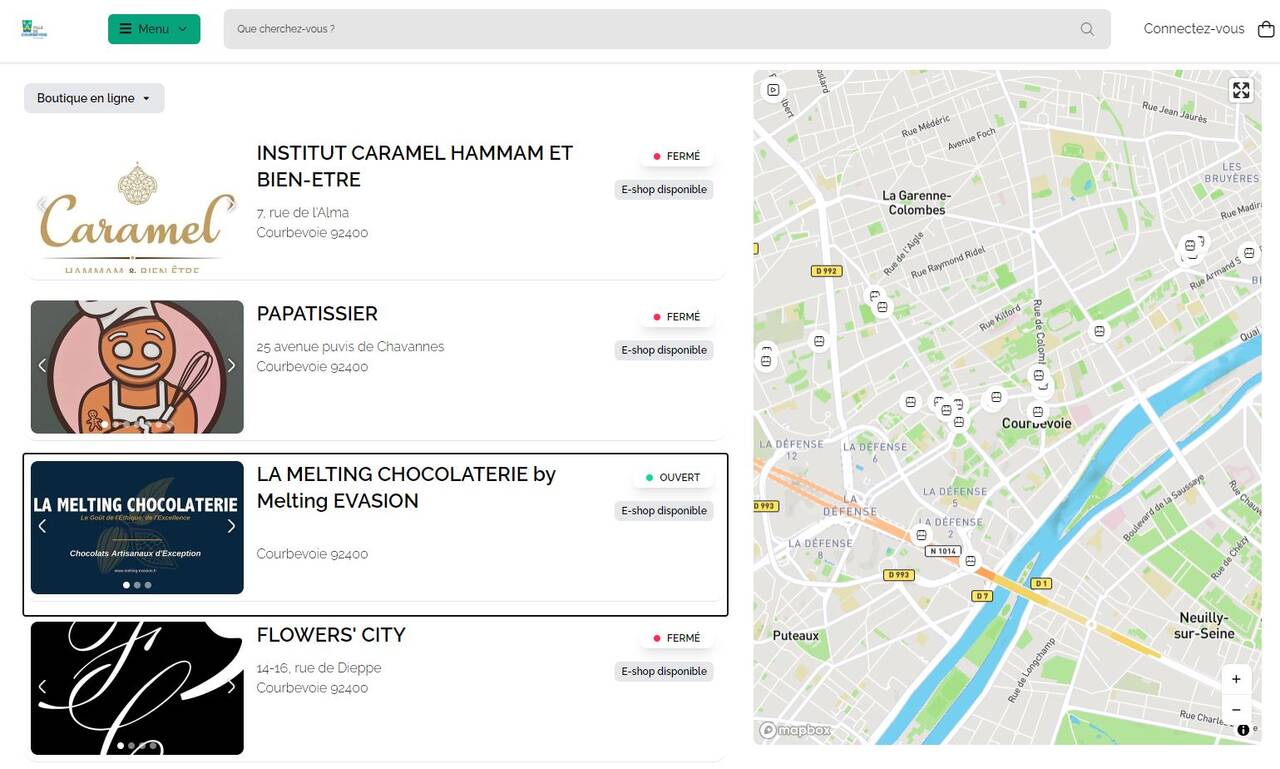Open the map attribution info icon
1280x769 pixels.
(1243, 730)
